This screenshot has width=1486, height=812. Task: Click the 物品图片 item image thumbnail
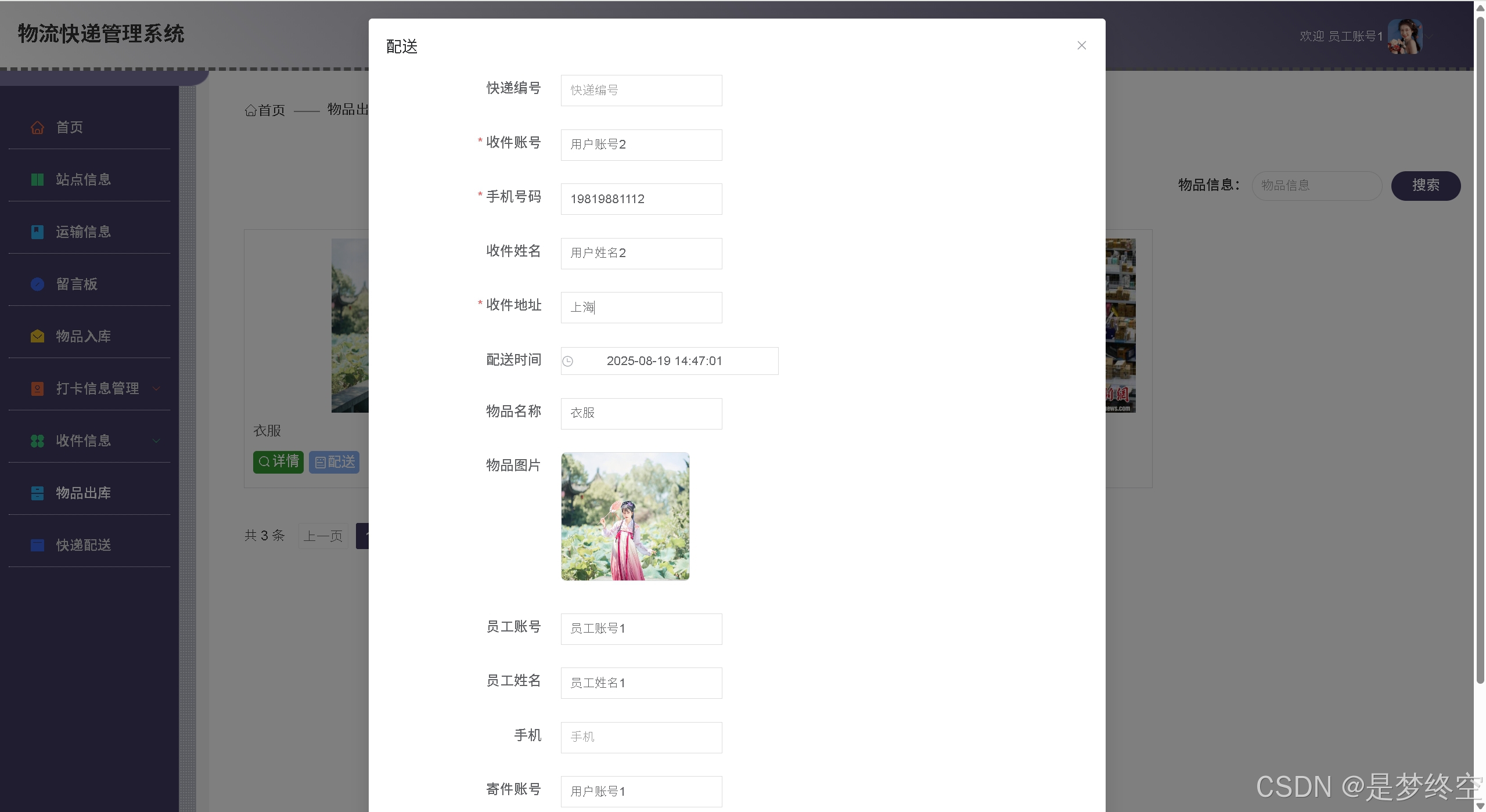click(625, 516)
